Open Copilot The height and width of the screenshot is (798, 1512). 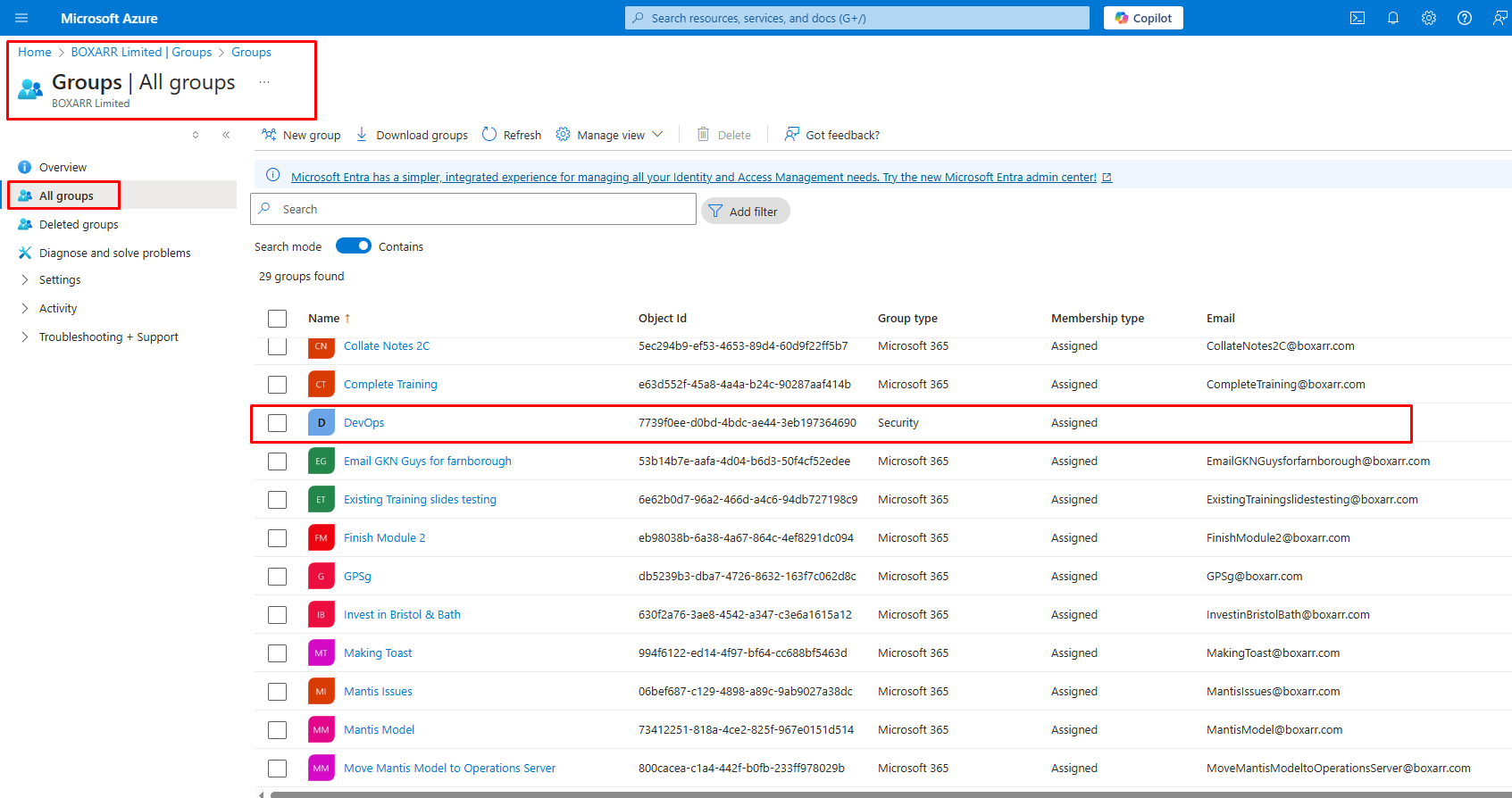point(1143,18)
